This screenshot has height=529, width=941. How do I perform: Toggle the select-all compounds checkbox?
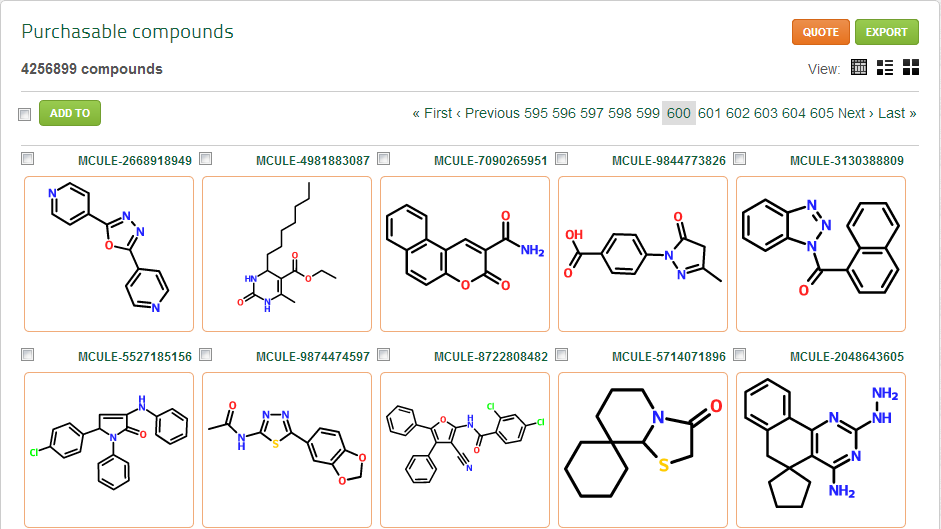pos(25,114)
